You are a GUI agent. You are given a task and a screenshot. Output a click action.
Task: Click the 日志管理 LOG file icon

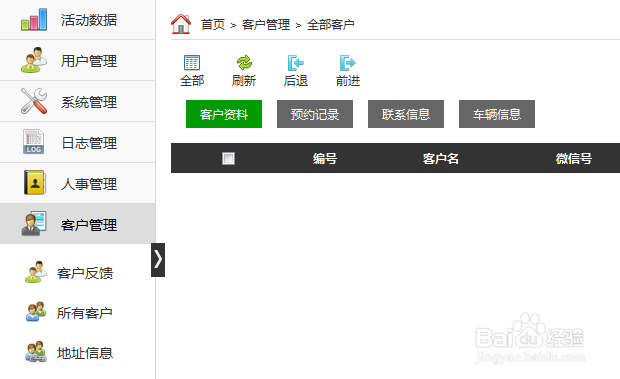(x=34, y=141)
